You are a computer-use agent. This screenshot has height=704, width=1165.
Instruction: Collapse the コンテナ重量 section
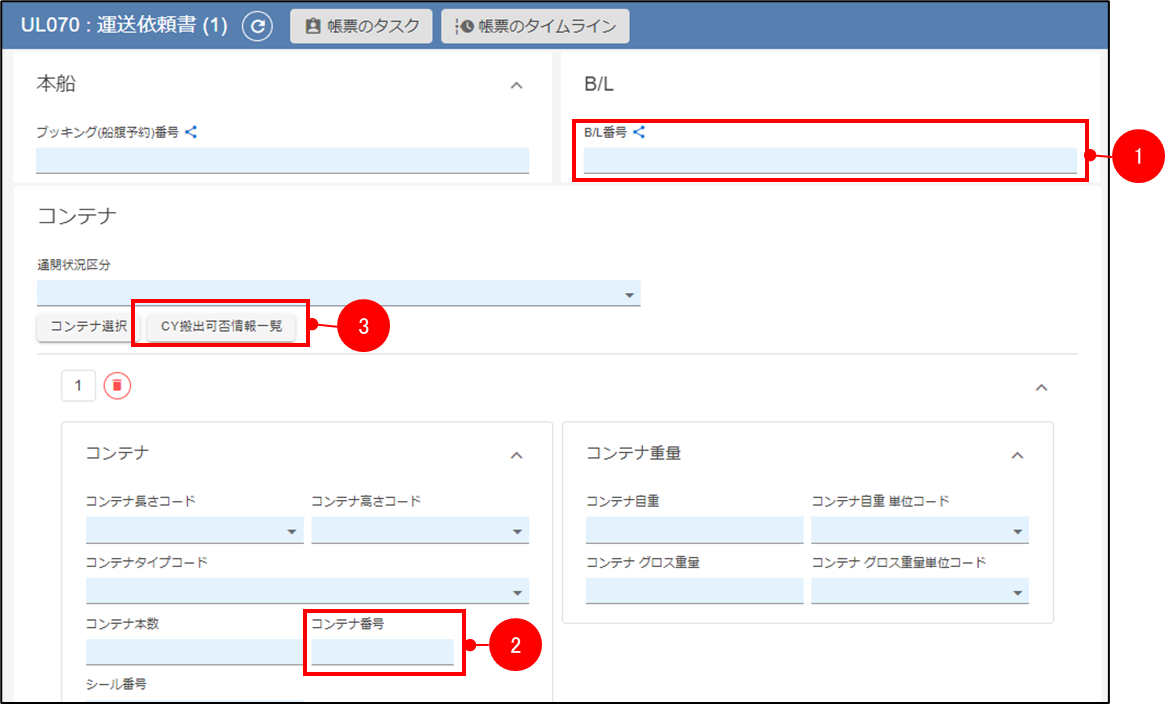(1017, 455)
